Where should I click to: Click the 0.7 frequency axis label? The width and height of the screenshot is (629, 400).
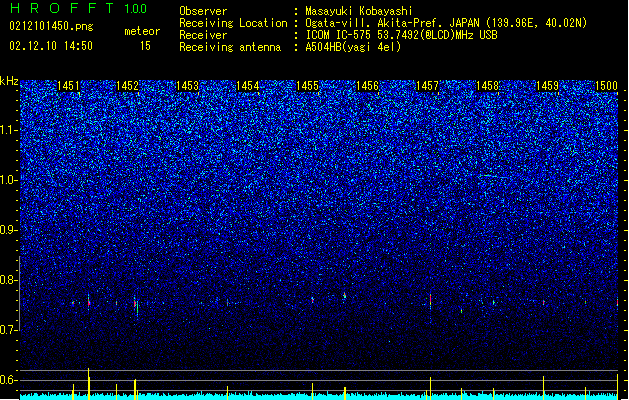pos(9,330)
